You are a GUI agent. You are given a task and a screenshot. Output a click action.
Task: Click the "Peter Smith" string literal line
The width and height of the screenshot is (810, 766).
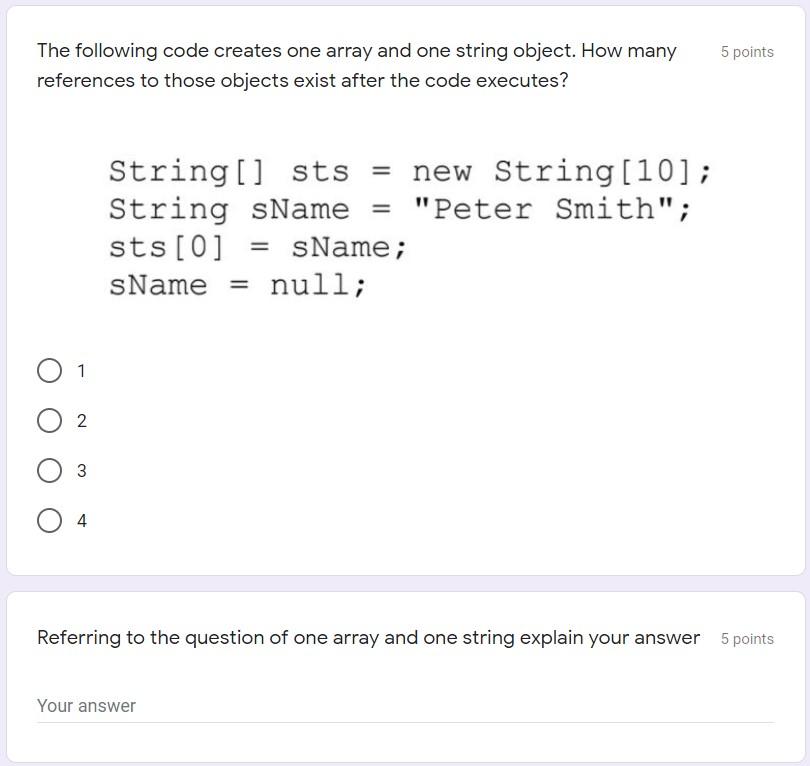(399, 209)
